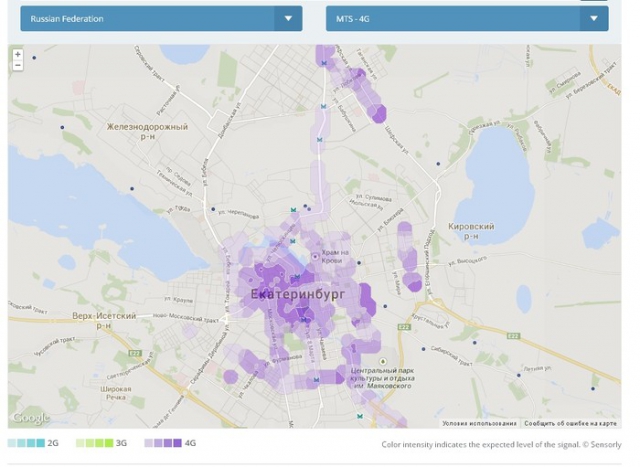Click the Google logo on the map

tap(31, 418)
